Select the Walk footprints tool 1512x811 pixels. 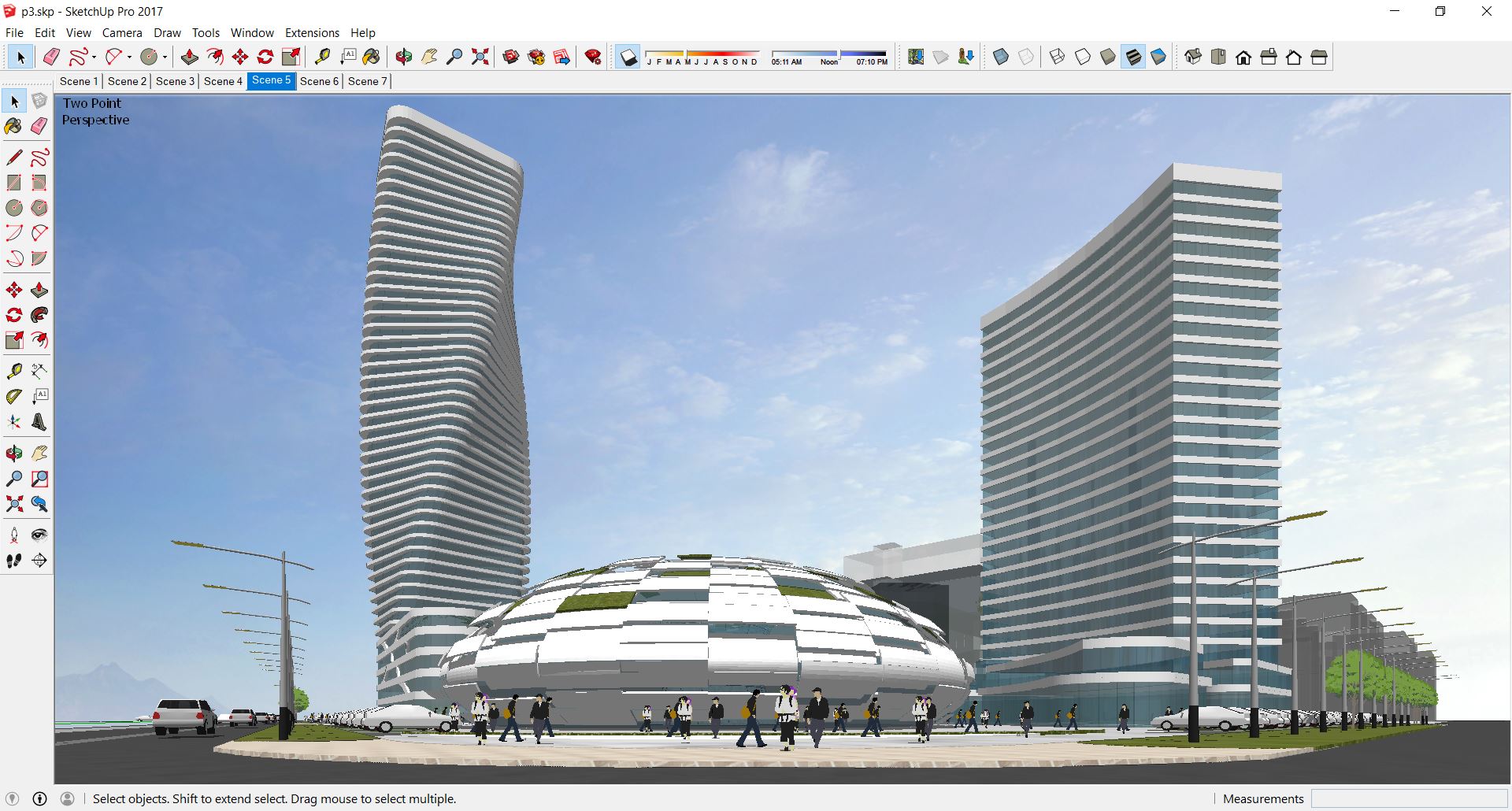pos(14,561)
